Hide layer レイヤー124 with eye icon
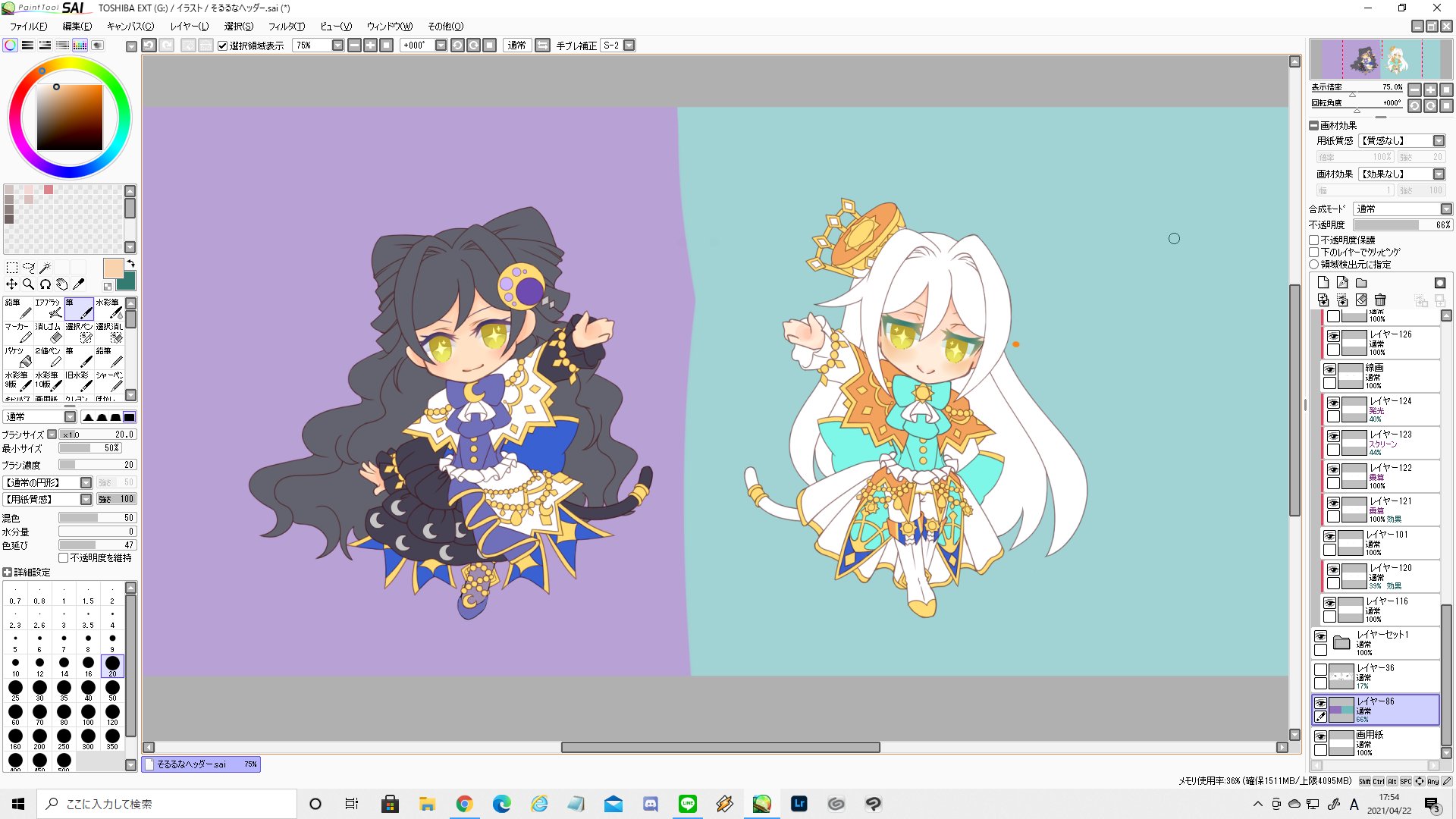 point(1333,403)
